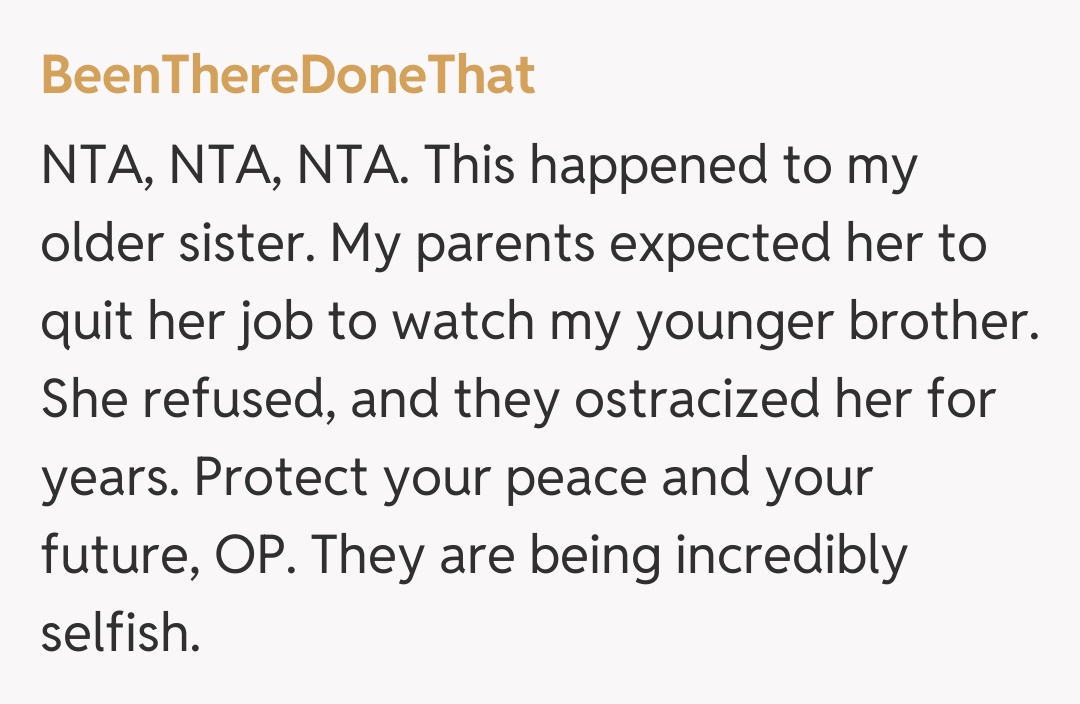Click the word "watch" in the comment
1080x704 pixels.
point(467,323)
